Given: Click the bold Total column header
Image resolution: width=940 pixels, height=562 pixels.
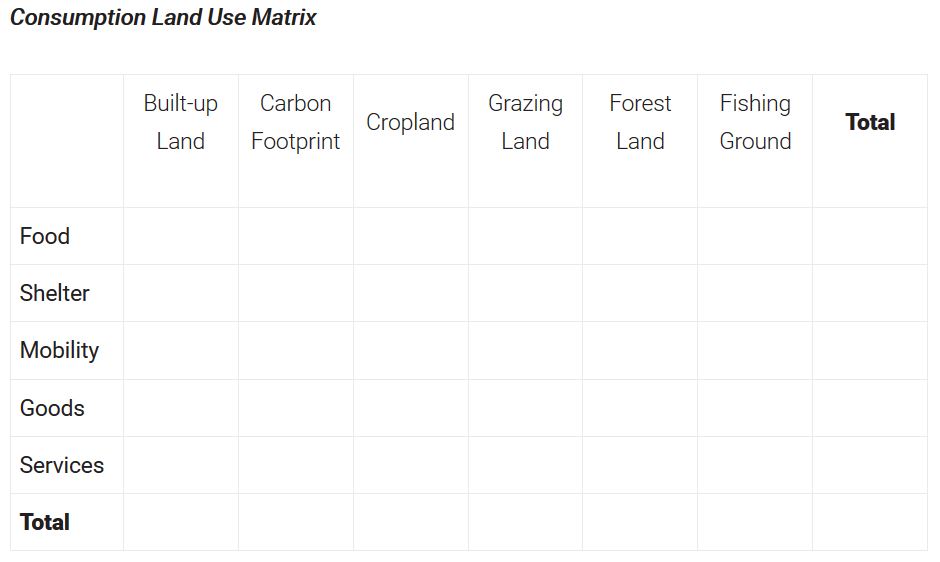Looking at the screenshot, I should coord(870,122).
